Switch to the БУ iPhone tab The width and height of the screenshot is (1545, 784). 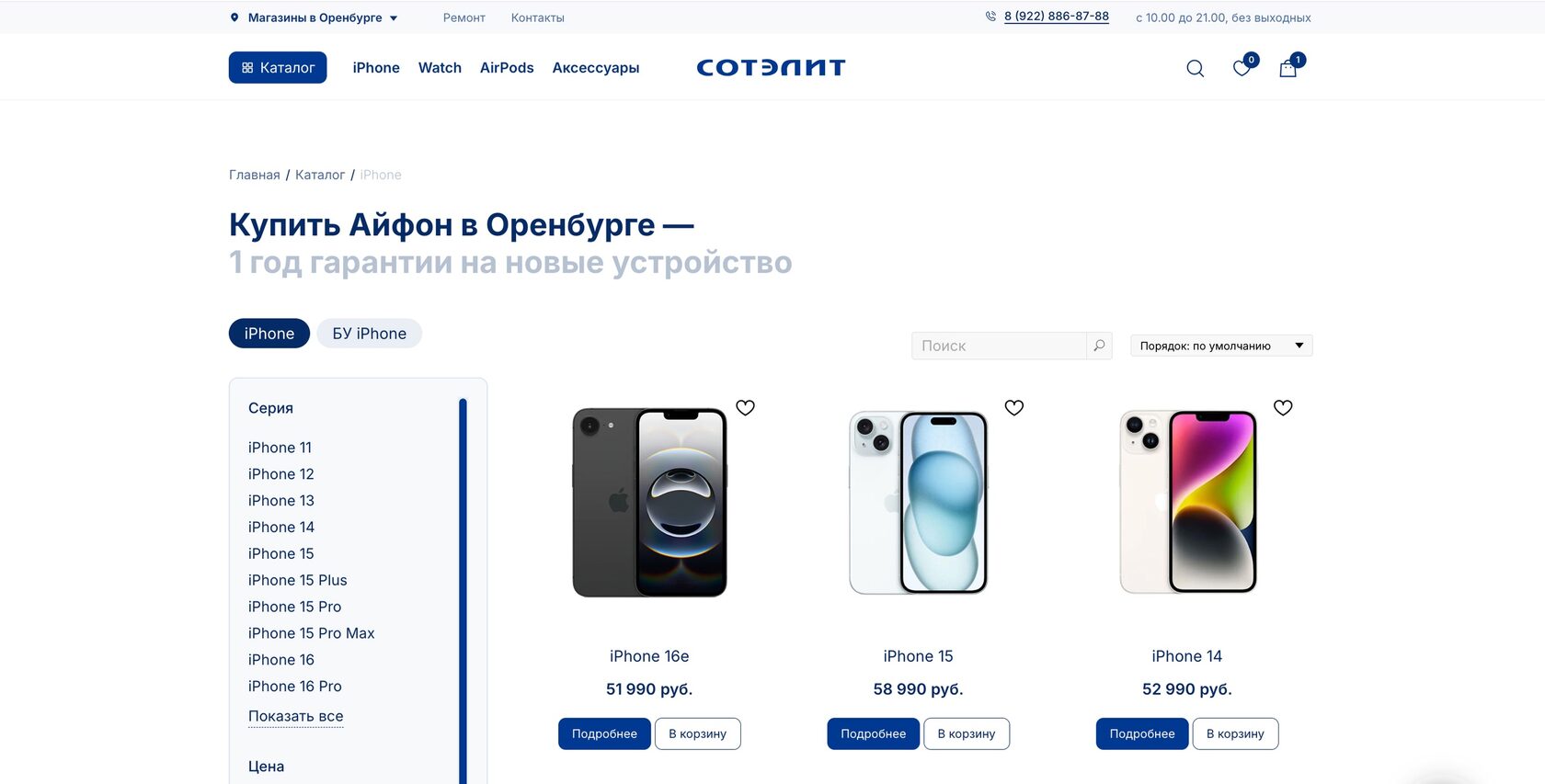[369, 334]
